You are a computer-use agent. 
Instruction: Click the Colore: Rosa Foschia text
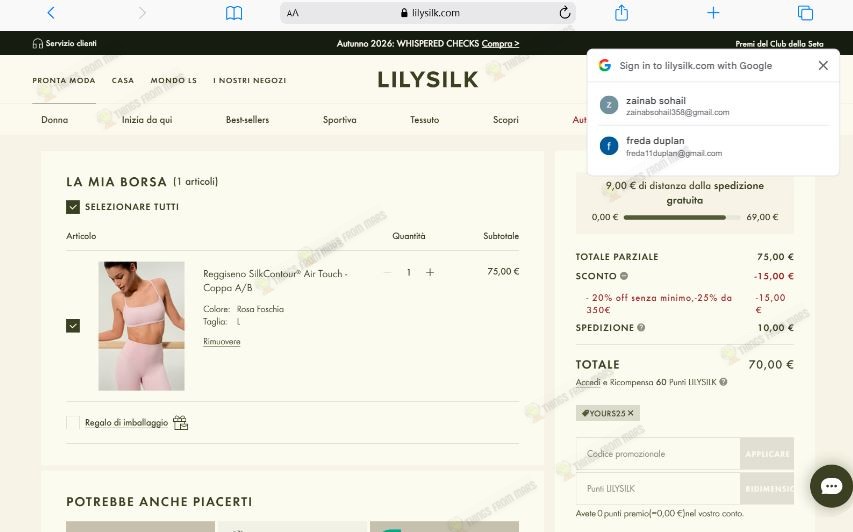pyautogui.click(x=244, y=309)
